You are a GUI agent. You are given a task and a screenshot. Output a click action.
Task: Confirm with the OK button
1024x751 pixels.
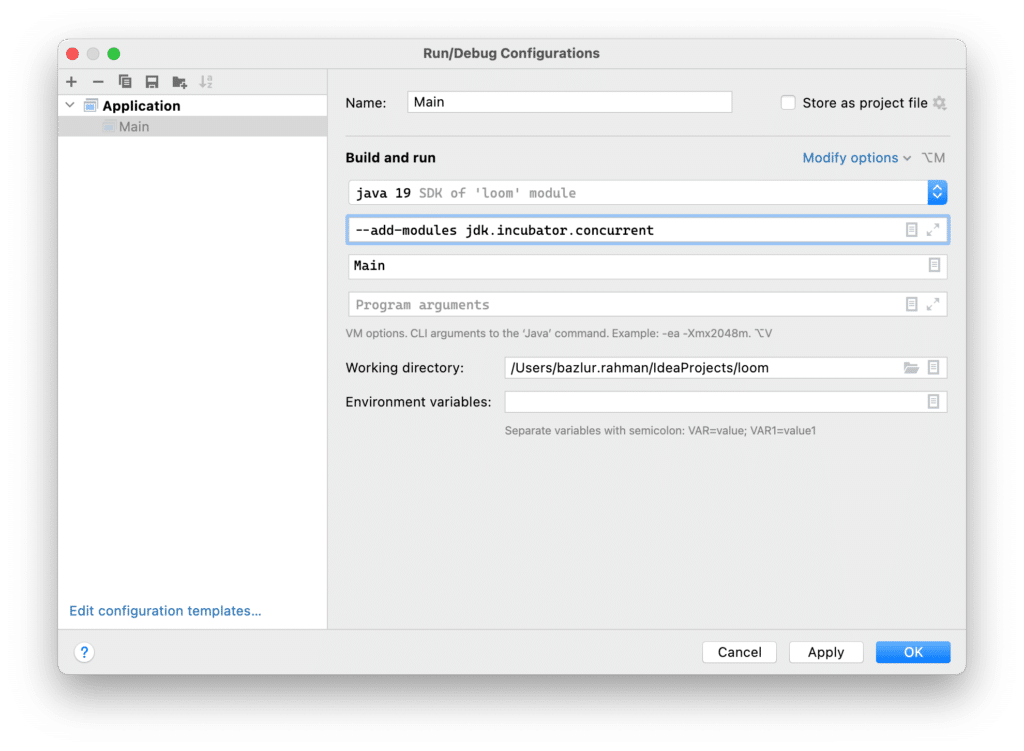[913, 652]
